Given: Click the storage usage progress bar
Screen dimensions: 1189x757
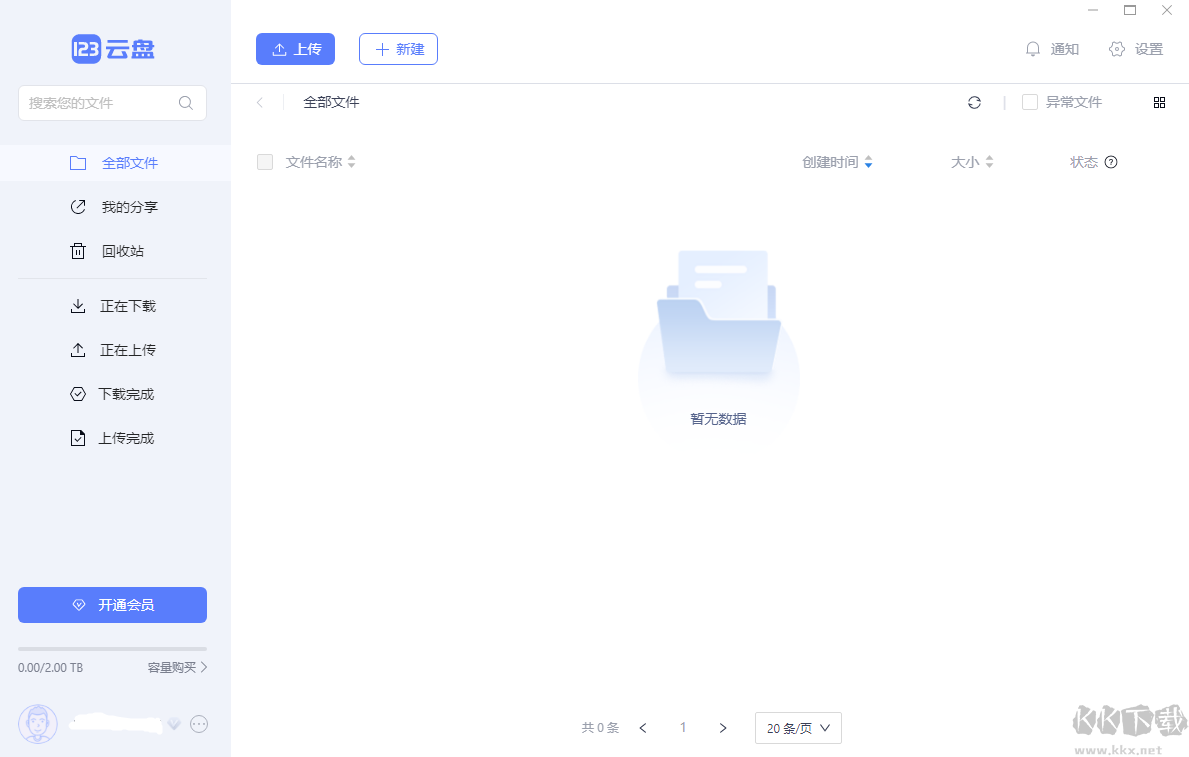Looking at the screenshot, I should pos(112,648).
